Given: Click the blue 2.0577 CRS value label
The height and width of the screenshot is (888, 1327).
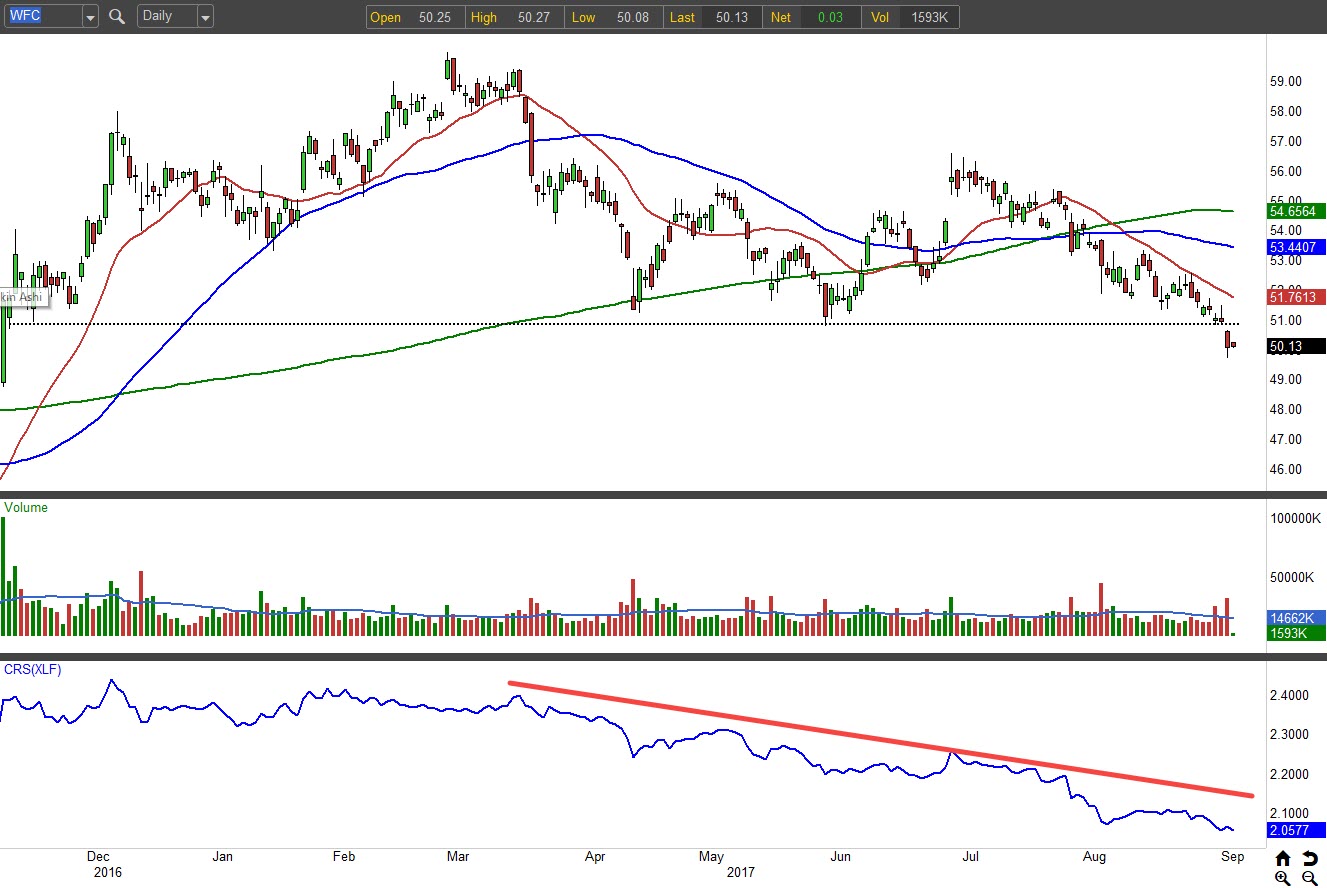Looking at the screenshot, I should tap(1296, 830).
